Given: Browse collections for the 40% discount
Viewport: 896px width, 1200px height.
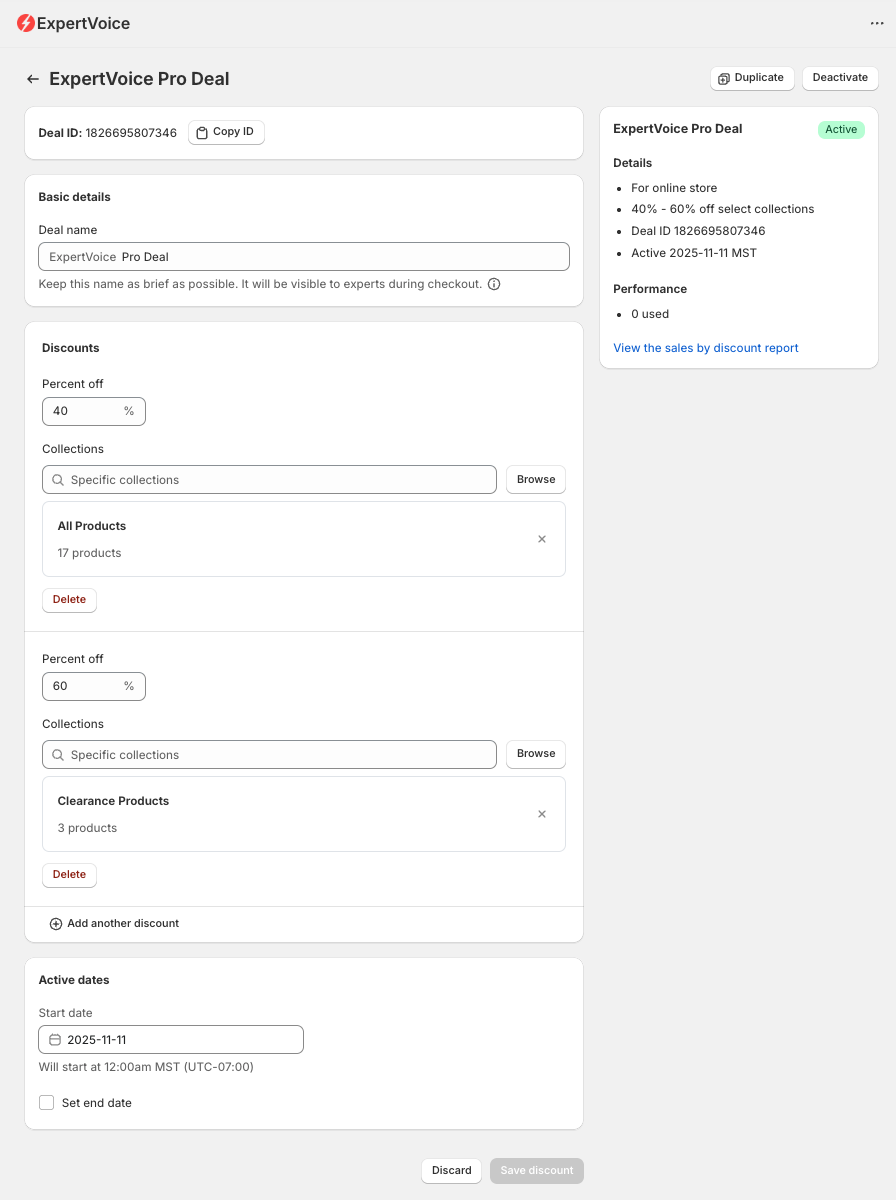Looking at the screenshot, I should coord(536,480).
